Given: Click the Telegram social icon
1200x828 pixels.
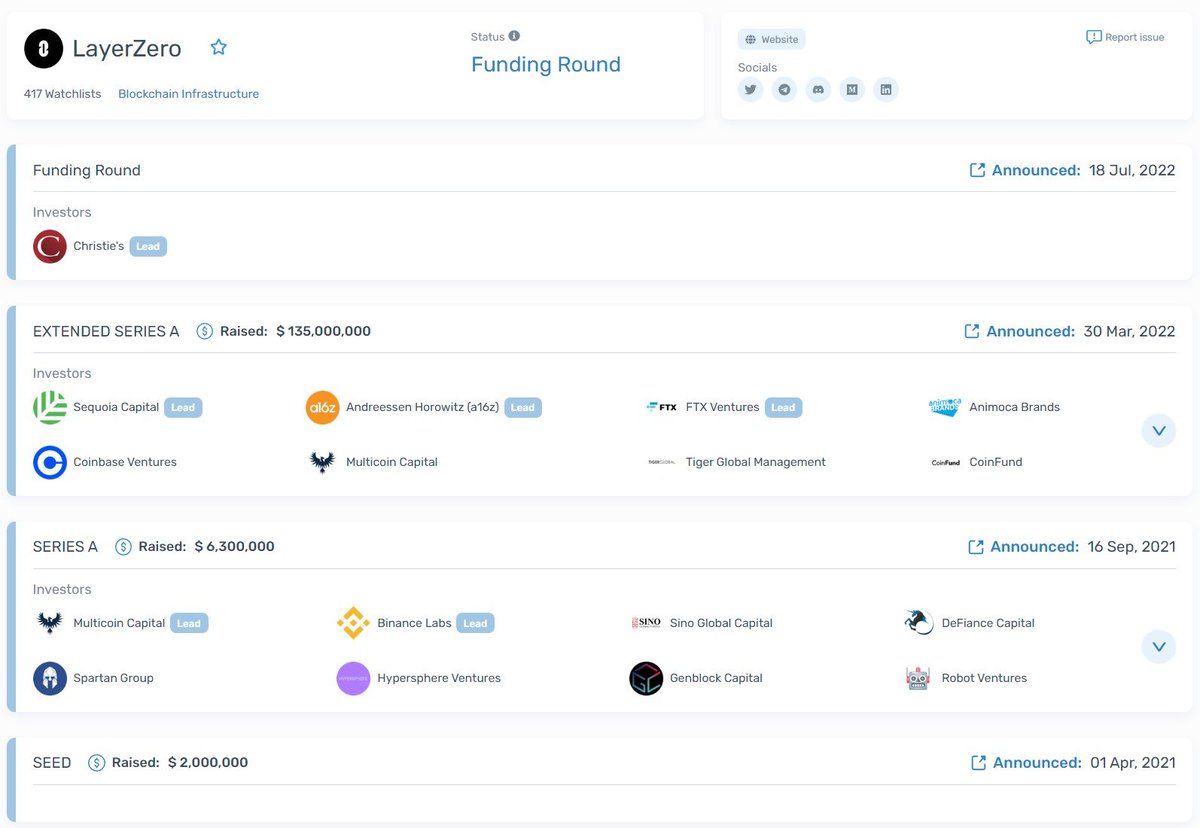Looking at the screenshot, I should click(784, 89).
